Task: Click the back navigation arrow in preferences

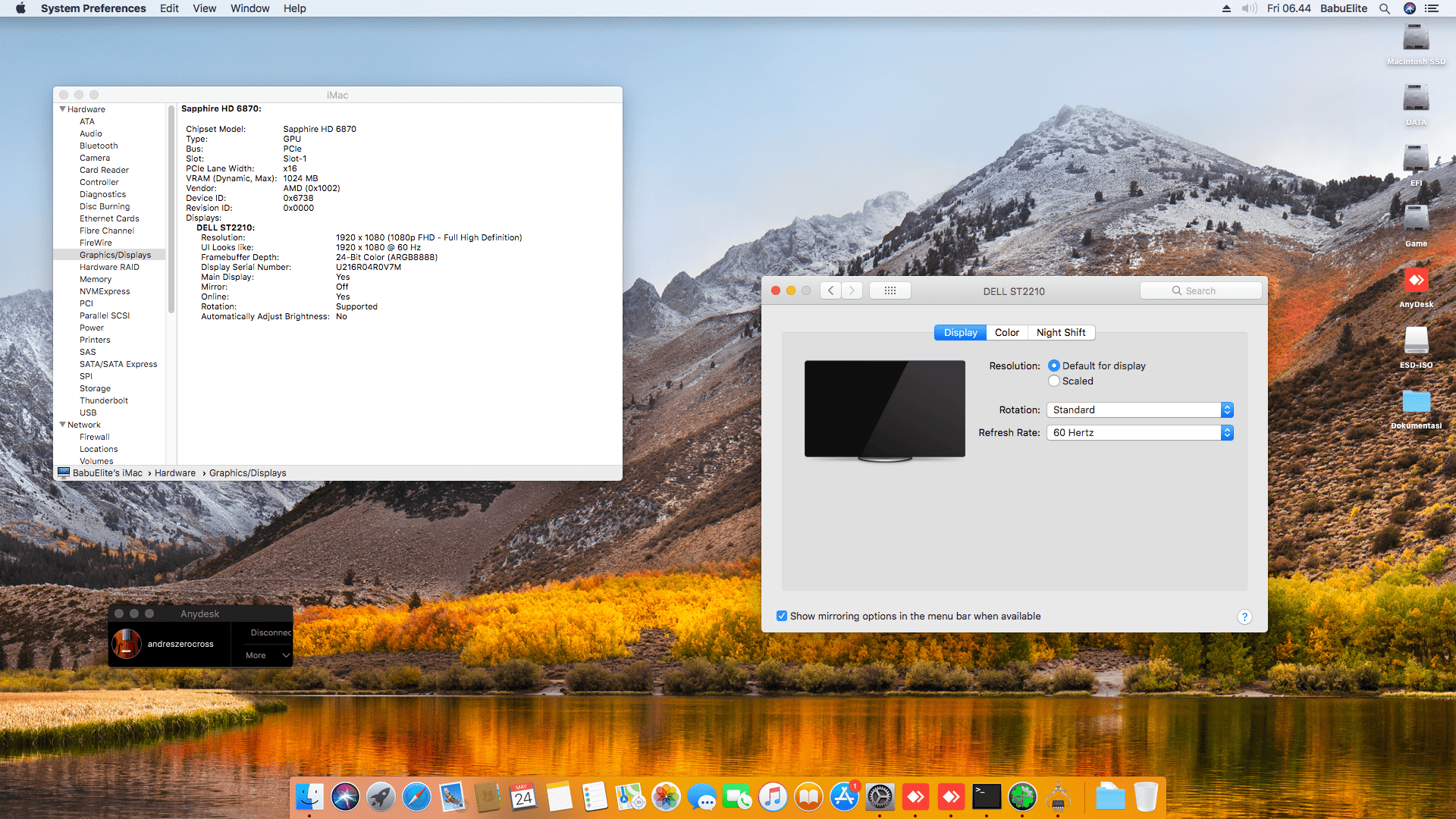Action: 831,290
